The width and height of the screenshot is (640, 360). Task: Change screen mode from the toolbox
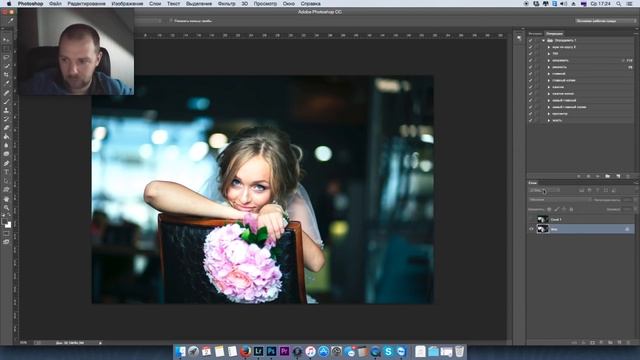(6, 242)
